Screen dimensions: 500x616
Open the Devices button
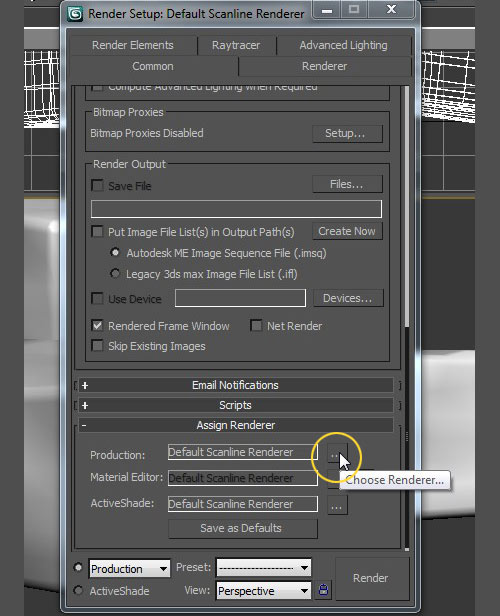[348, 298]
